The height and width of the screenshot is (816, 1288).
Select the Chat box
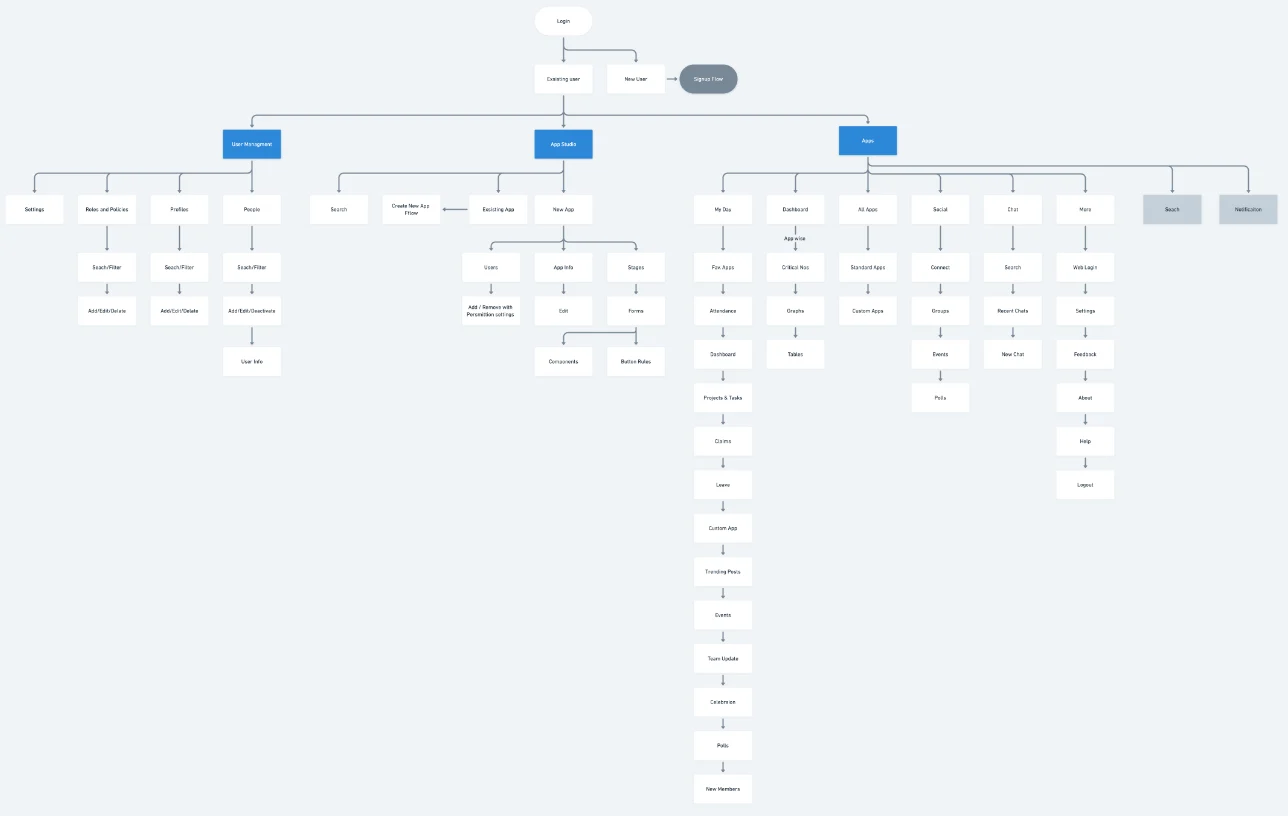(1013, 209)
